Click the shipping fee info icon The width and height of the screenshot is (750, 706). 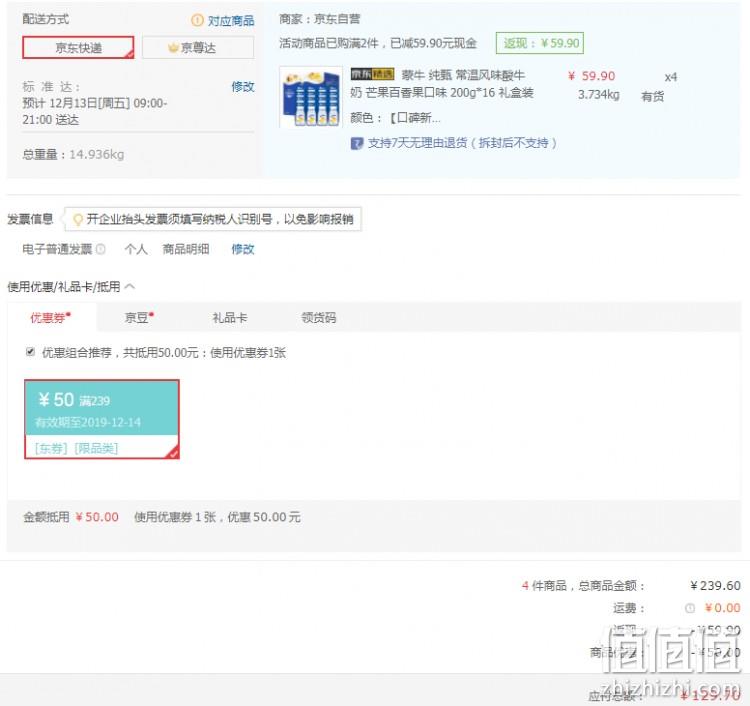click(690, 608)
